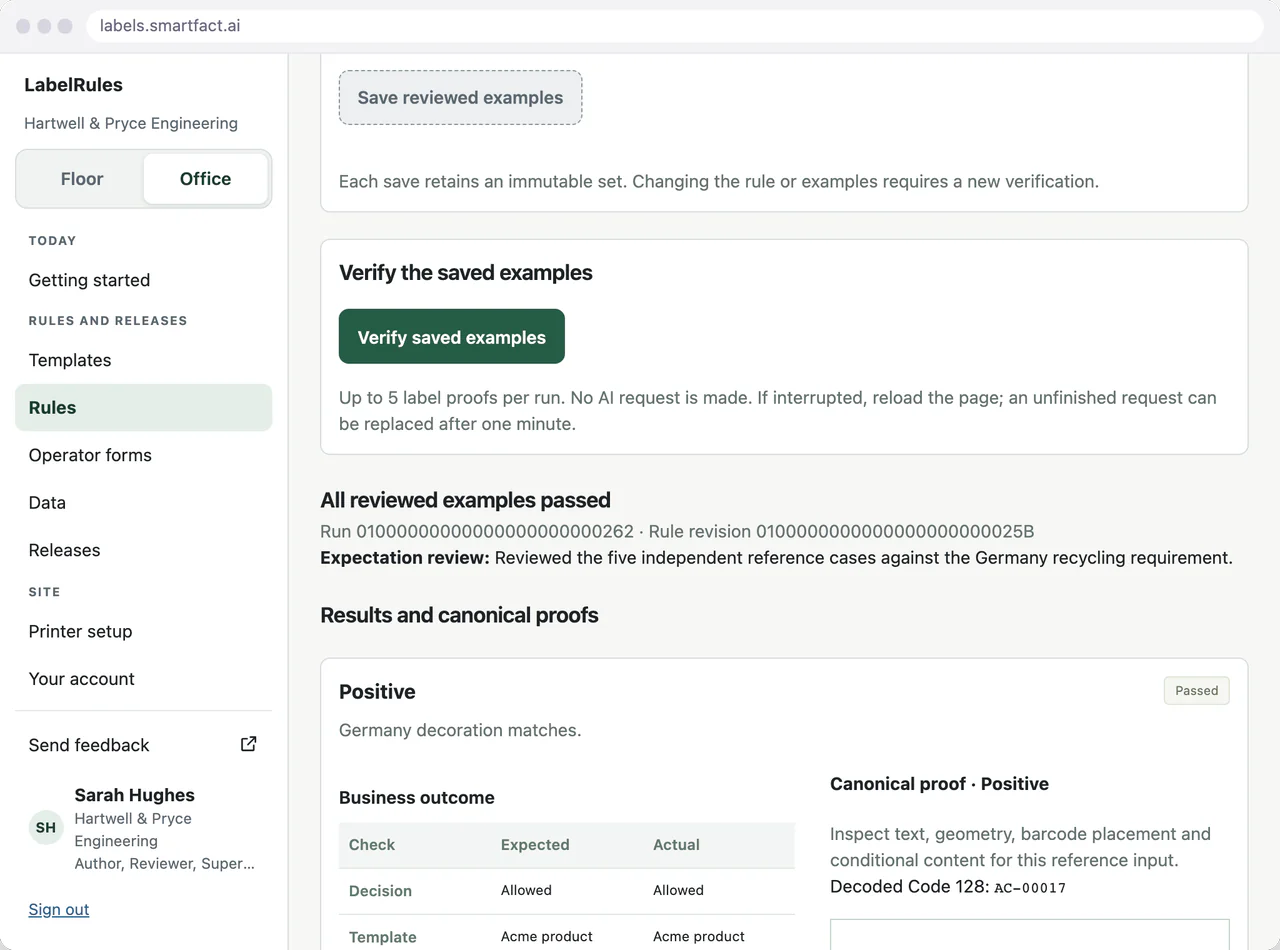
Task: Click Hartwell & Pryce Engineering under LabelRules
Action: point(131,123)
